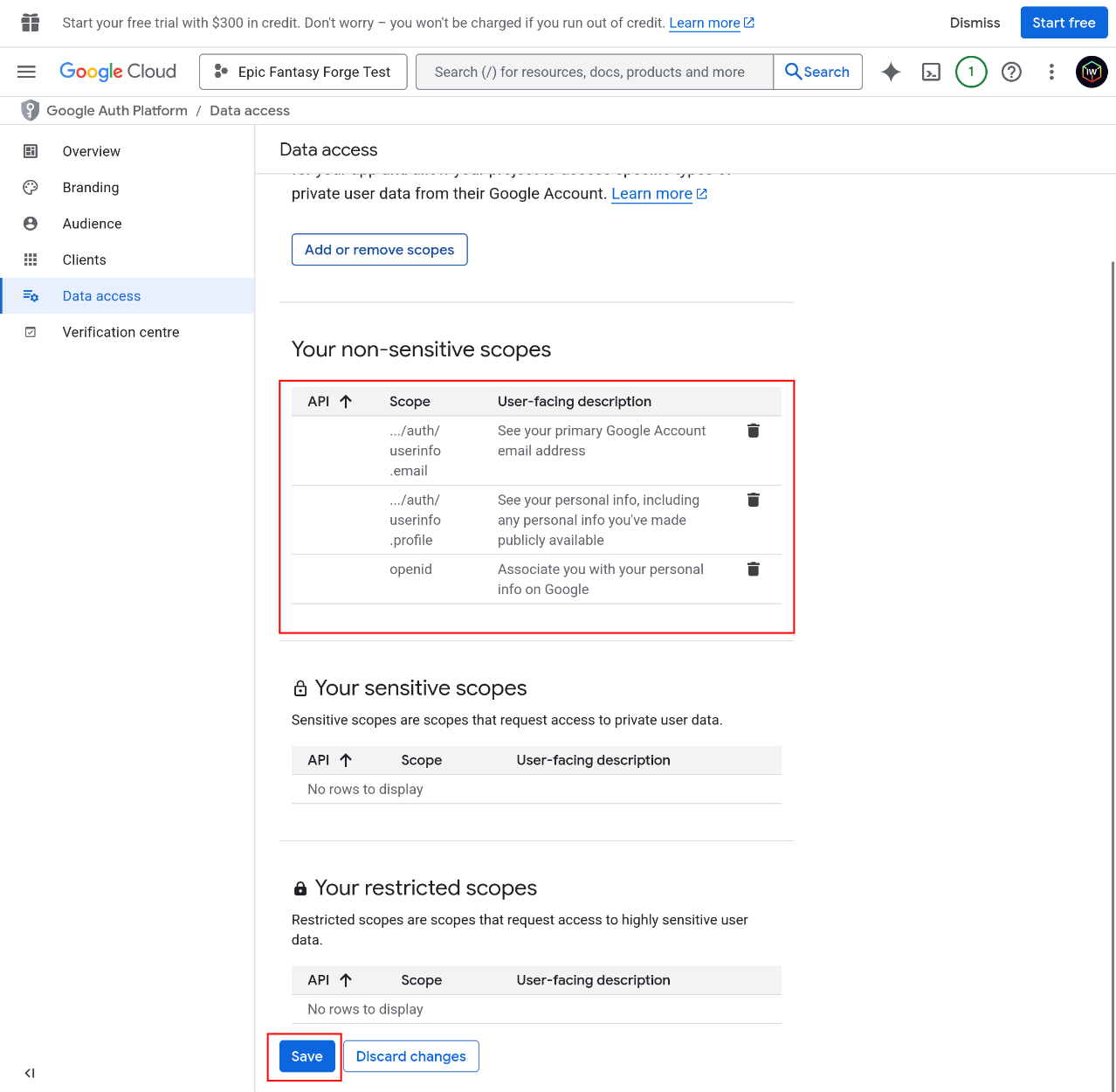Open the navigation hamburger menu
The image size is (1116, 1092).
point(26,72)
